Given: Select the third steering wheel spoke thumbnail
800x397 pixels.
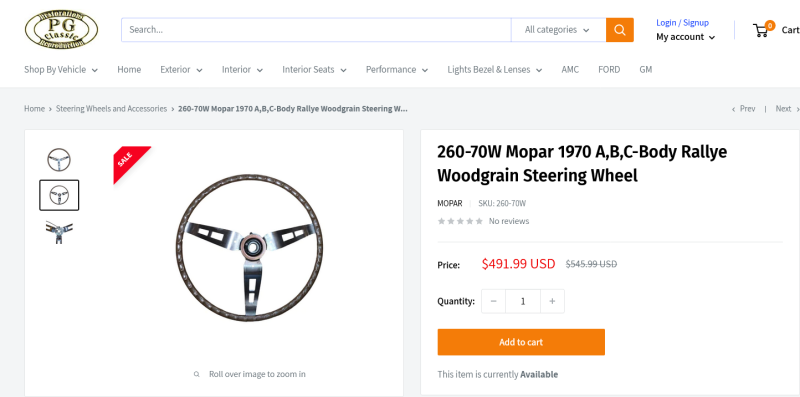Looking at the screenshot, I should [59, 232].
